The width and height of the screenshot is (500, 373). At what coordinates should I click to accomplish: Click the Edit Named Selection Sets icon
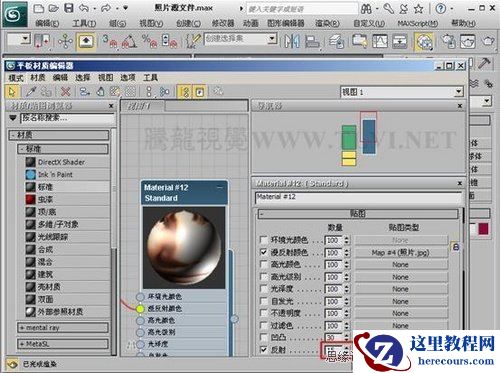coord(192,41)
